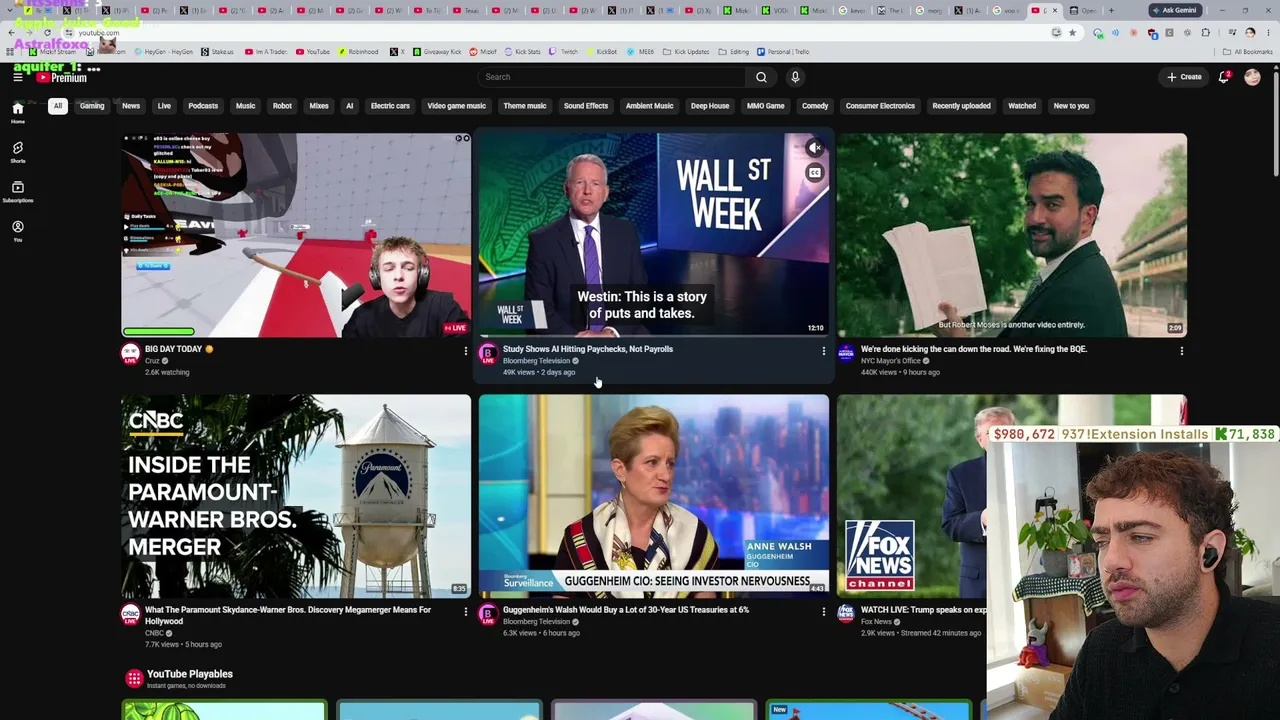Open the account avatar menu
The image size is (1280, 720).
coord(1252,77)
